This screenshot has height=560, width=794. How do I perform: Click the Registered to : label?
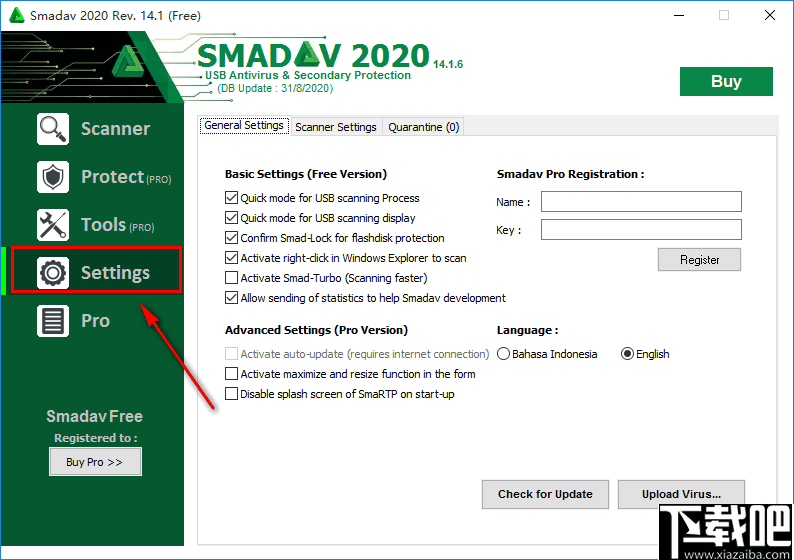coord(96,438)
